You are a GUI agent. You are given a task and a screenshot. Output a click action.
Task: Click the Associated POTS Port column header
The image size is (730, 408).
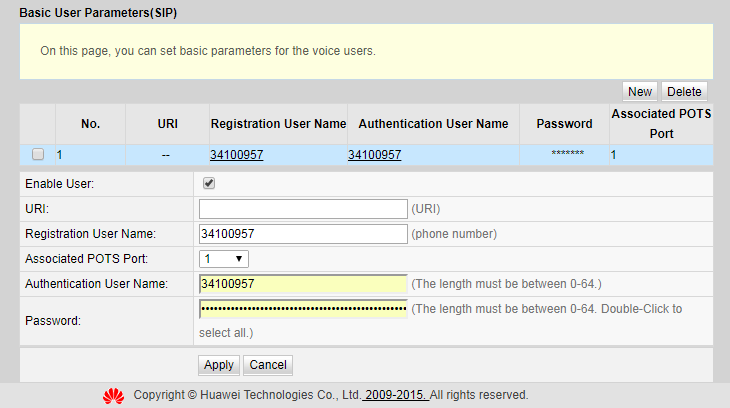pyautogui.click(x=661, y=124)
